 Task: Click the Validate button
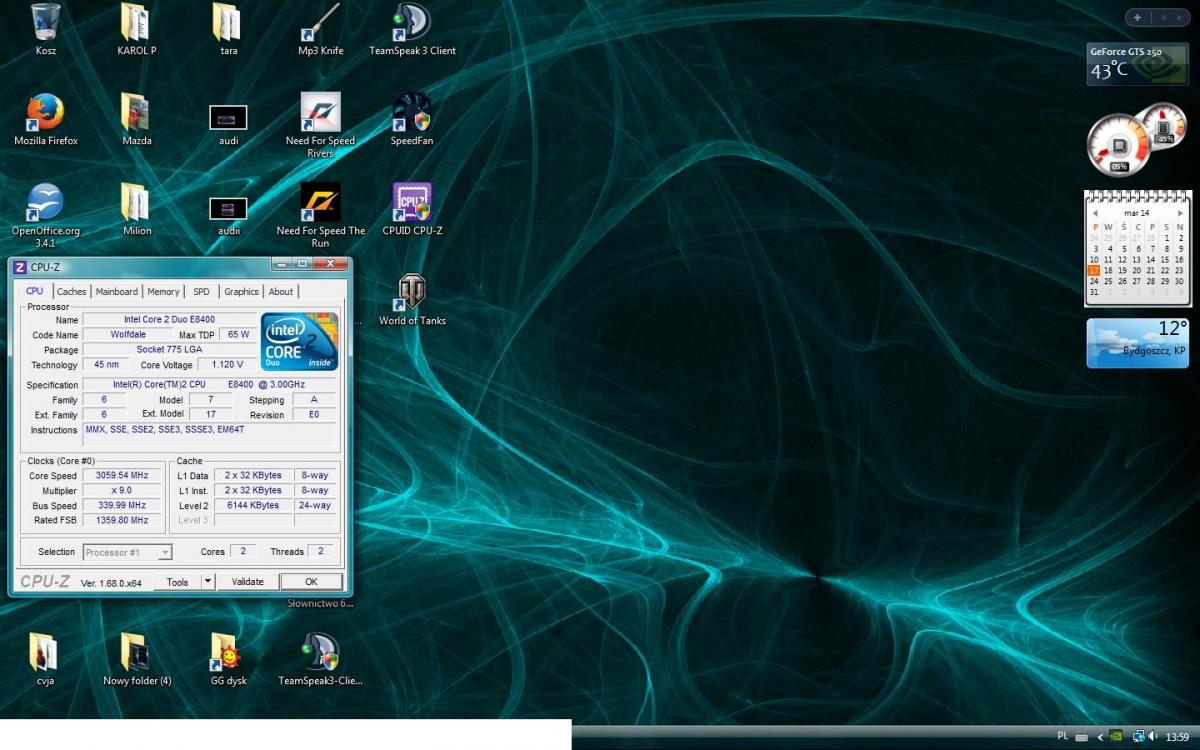248,582
